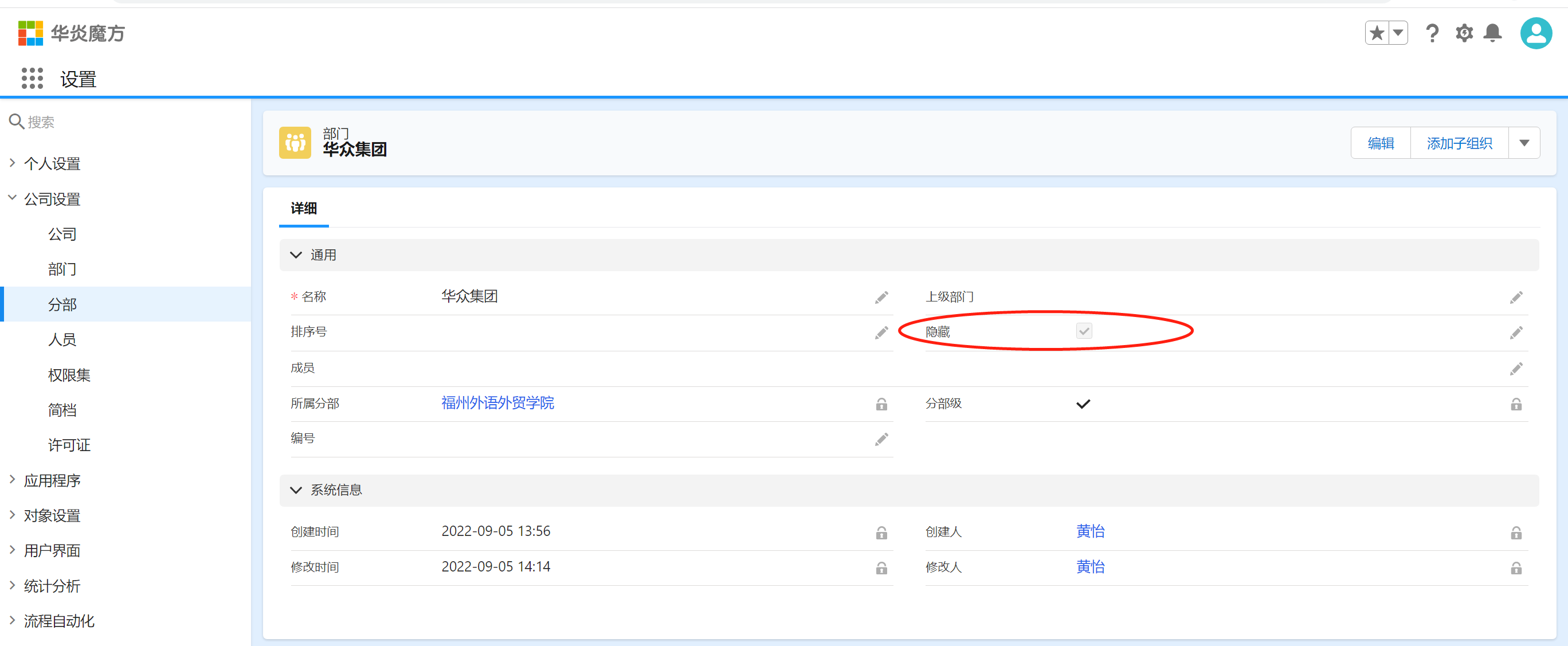Viewport: 1568px width, 646px height.
Task: Toggle the 隐藏 checkbox
Action: coord(1084,331)
